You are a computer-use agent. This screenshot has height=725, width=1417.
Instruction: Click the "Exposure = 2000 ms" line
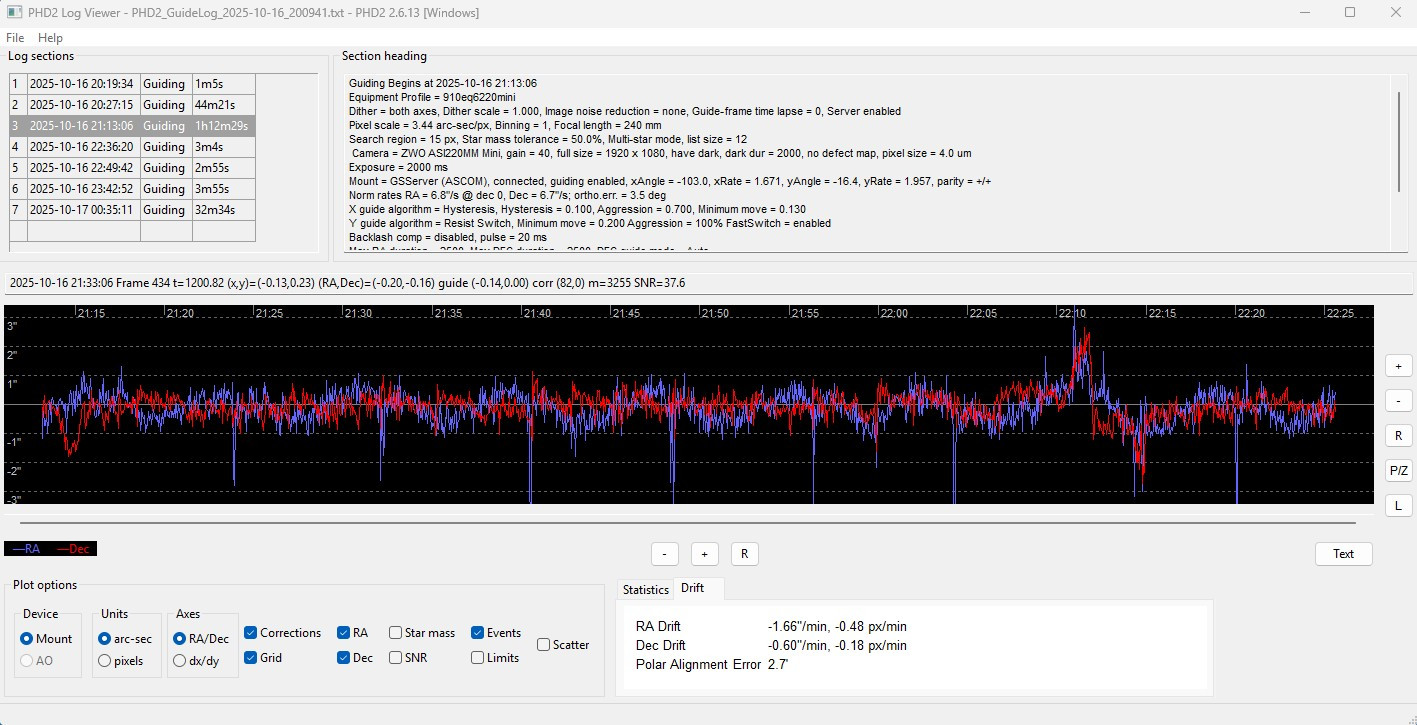(398, 167)
